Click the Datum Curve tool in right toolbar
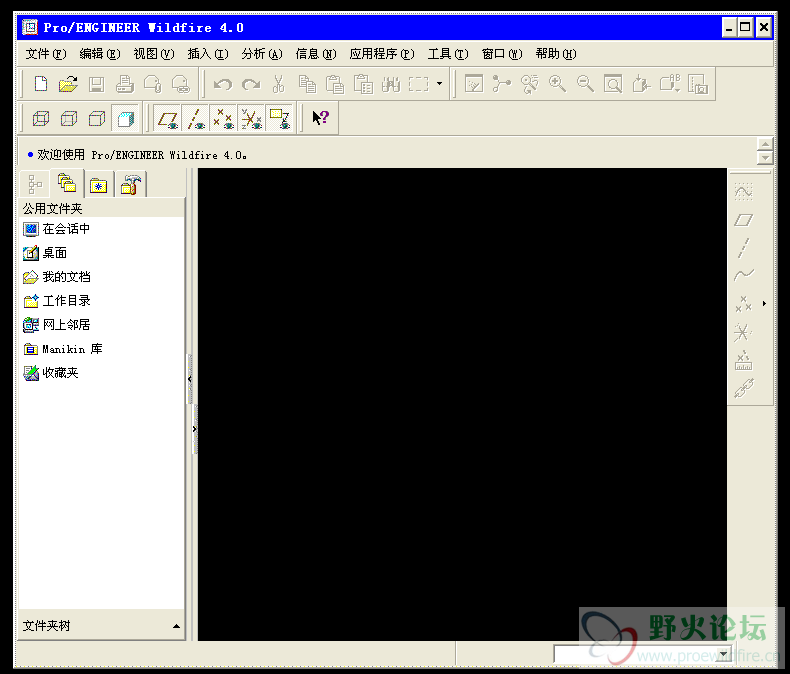Viewport: 790px width, 674px height. point(744,276)
